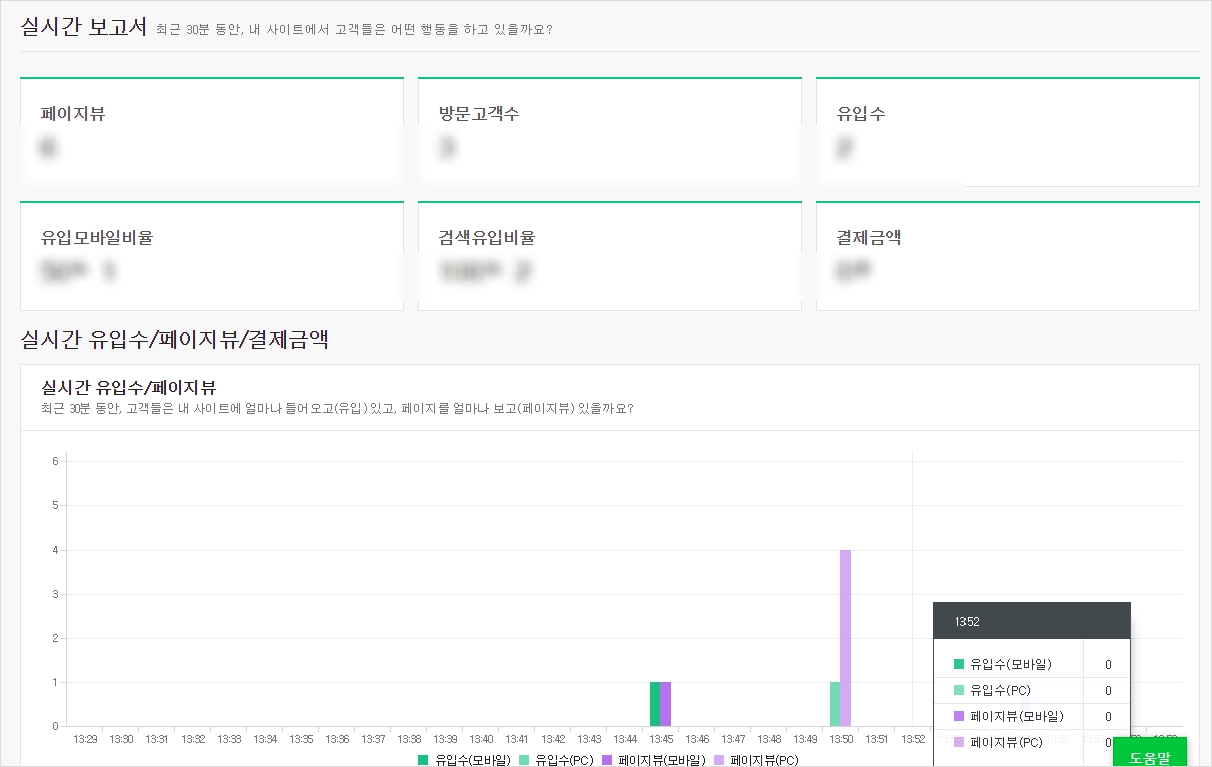
Task: Open the 검색유입비율 summary card
Action: [x=610, y=256]
